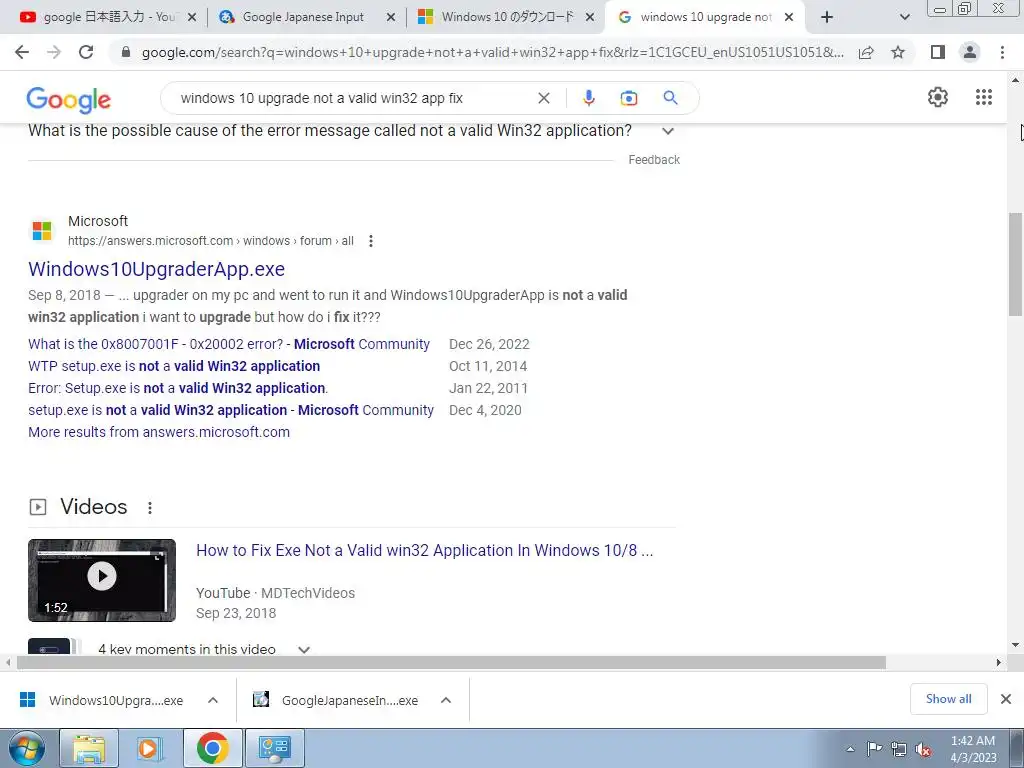1024x768 pixels.
Task: Close the YouTube google 日本語入力 tab
Action: tap(192, 18)
